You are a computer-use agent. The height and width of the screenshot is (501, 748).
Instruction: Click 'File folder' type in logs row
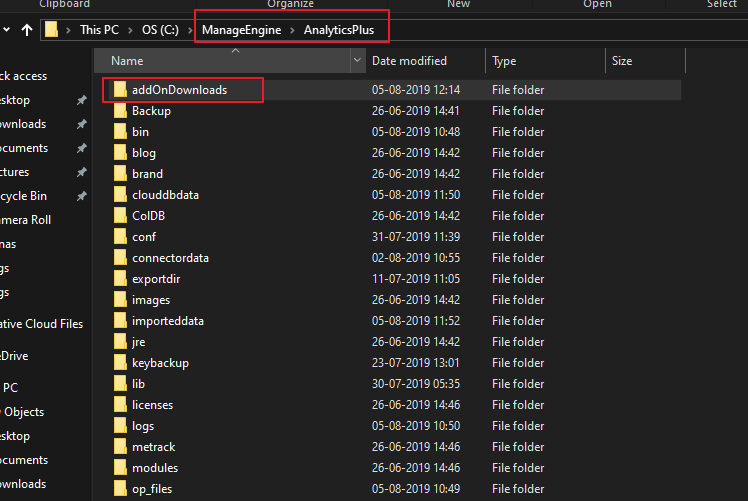tap(518, 426)
